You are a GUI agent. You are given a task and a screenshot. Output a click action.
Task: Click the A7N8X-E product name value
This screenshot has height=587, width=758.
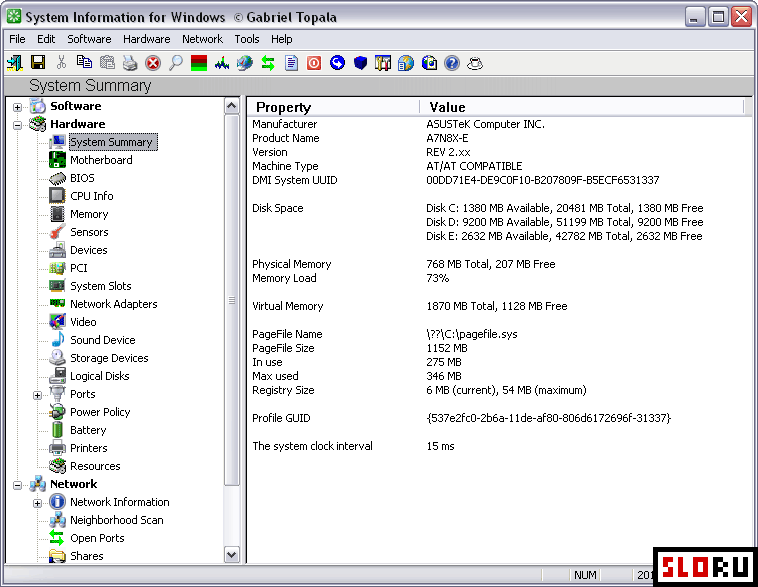(x=447, y=138)
